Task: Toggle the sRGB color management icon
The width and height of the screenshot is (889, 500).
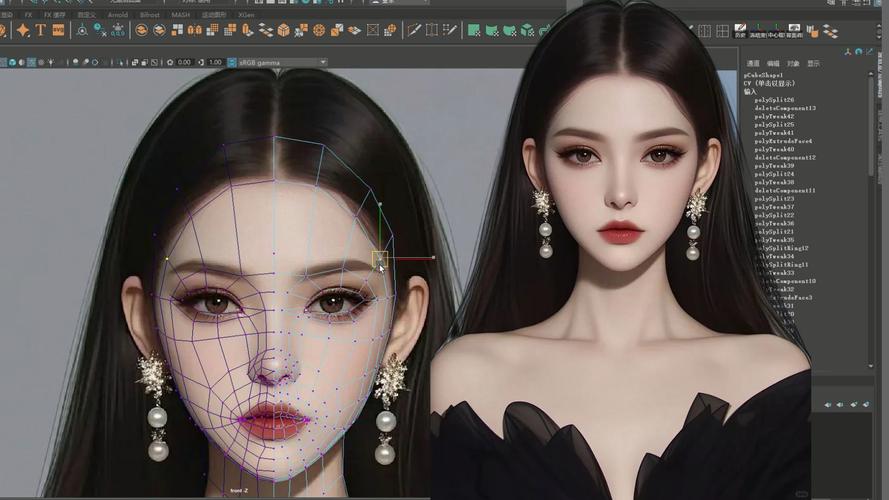Action: point(232,62)
